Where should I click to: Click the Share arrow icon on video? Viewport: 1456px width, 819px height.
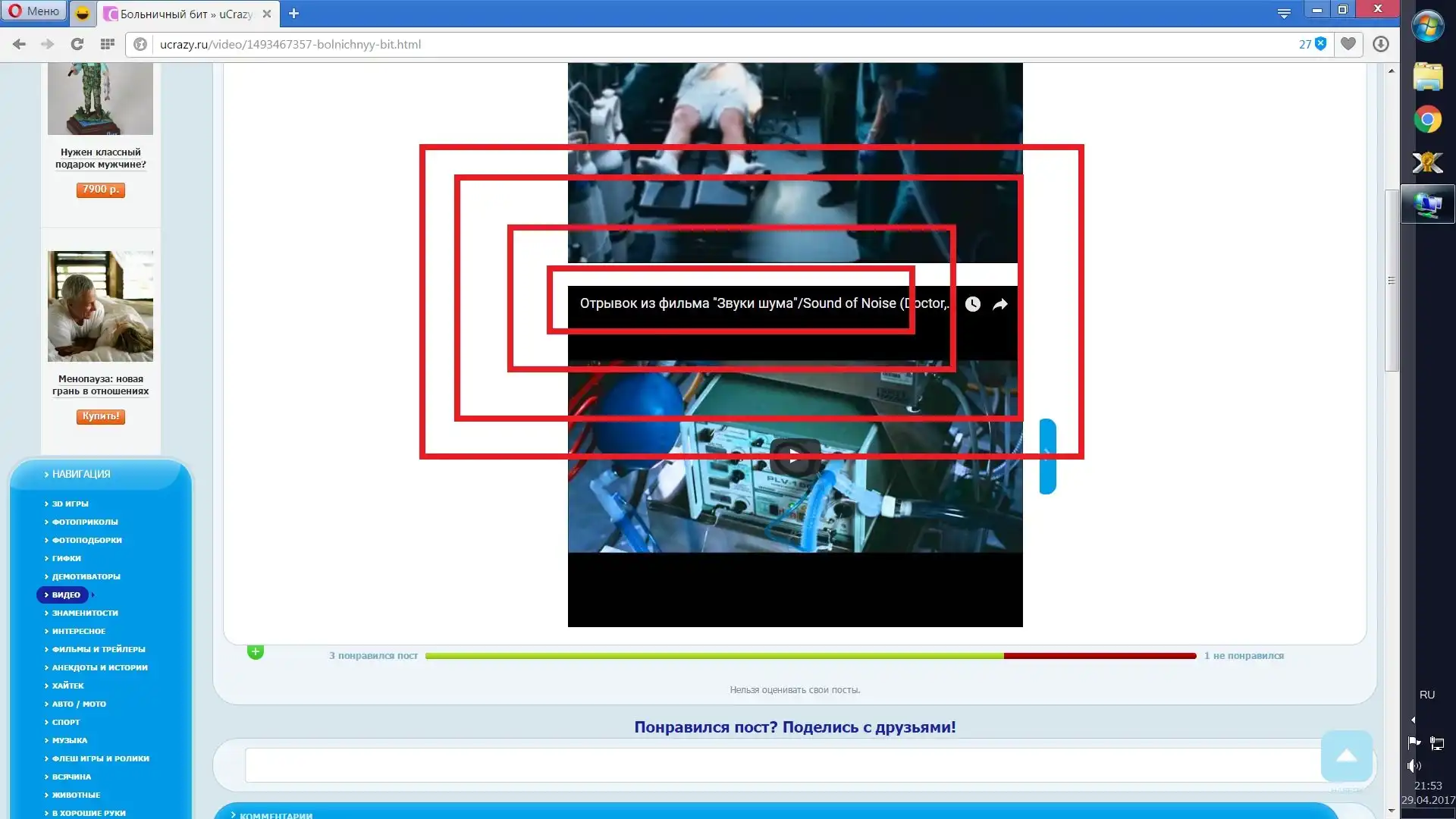point(1000,304)
